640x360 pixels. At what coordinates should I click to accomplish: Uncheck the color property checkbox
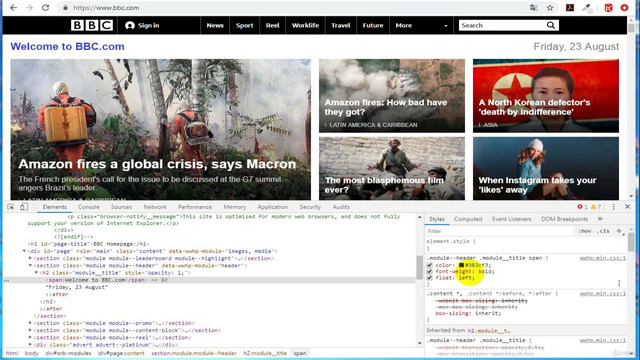[429, 265]
